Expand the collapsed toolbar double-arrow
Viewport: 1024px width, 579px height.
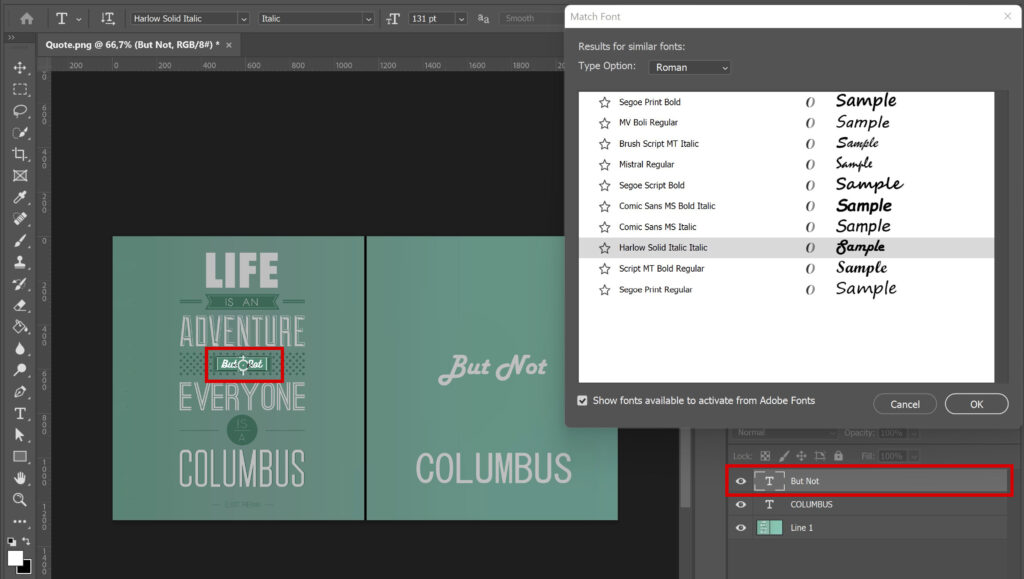pos(11,37)
